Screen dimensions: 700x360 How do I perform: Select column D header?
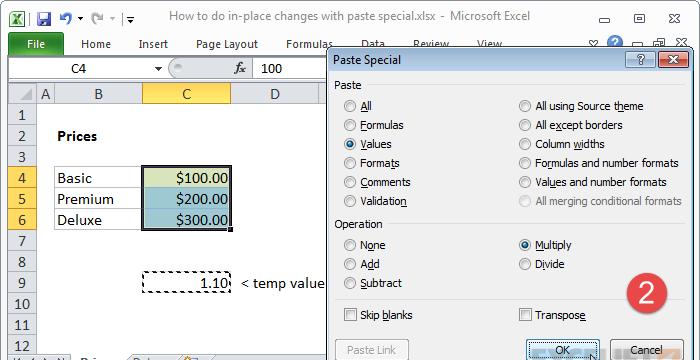point(275,94)
